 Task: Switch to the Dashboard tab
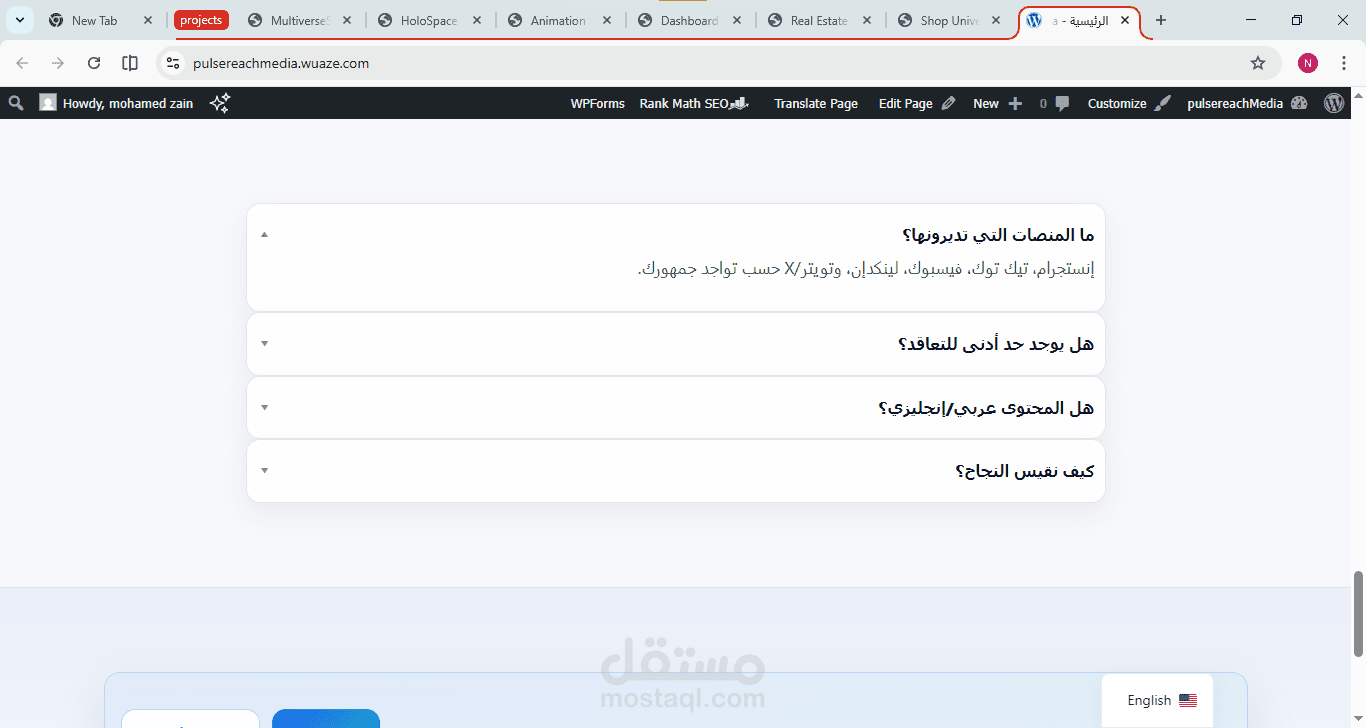pyautogui.click(x=690, y=20)
